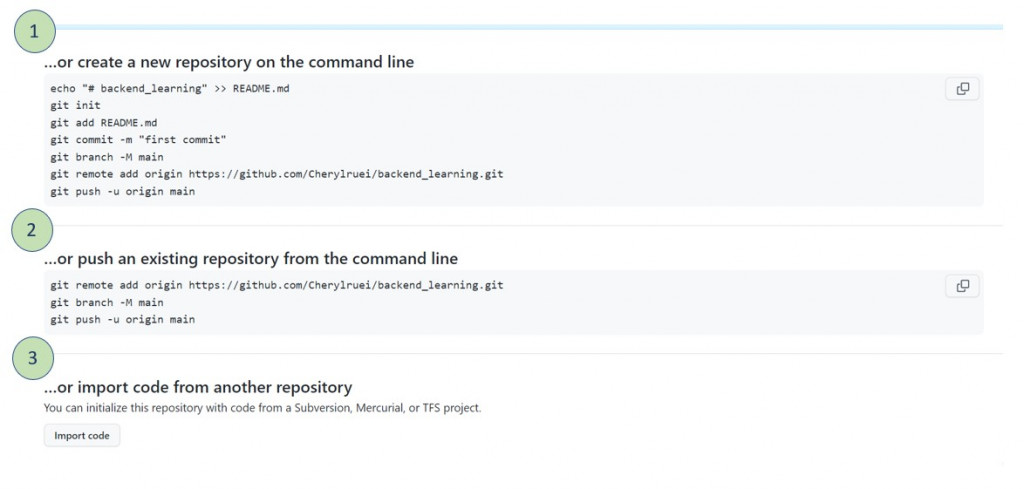Click the echo backend_learning README.md line
This screenshot has height=489, width=1024.
point(169,89)
